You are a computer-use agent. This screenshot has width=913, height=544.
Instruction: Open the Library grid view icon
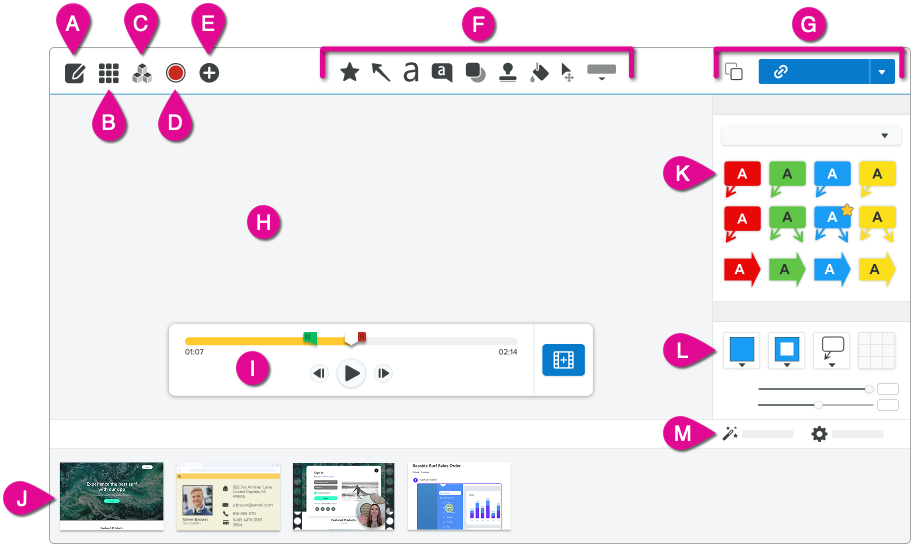(x=108, y=73)
